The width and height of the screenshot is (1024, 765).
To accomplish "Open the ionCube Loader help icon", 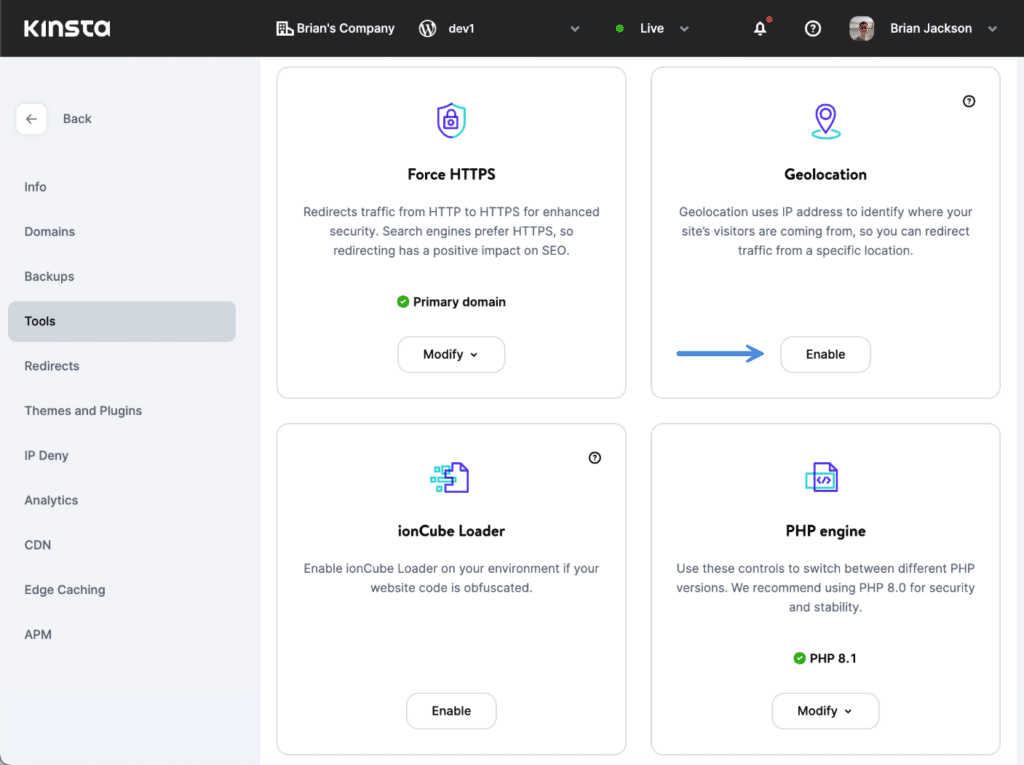I will pos(594,458).
